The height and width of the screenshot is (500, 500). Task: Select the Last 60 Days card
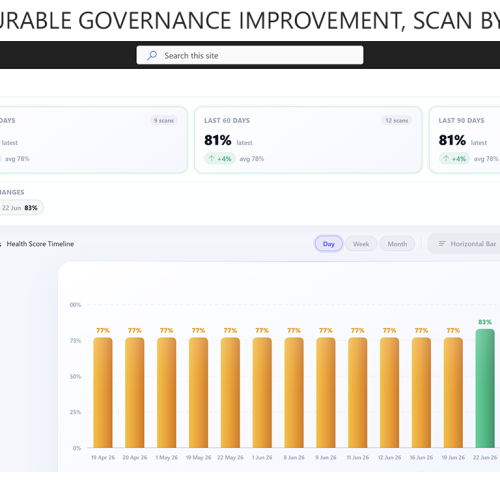click(308, 140)
